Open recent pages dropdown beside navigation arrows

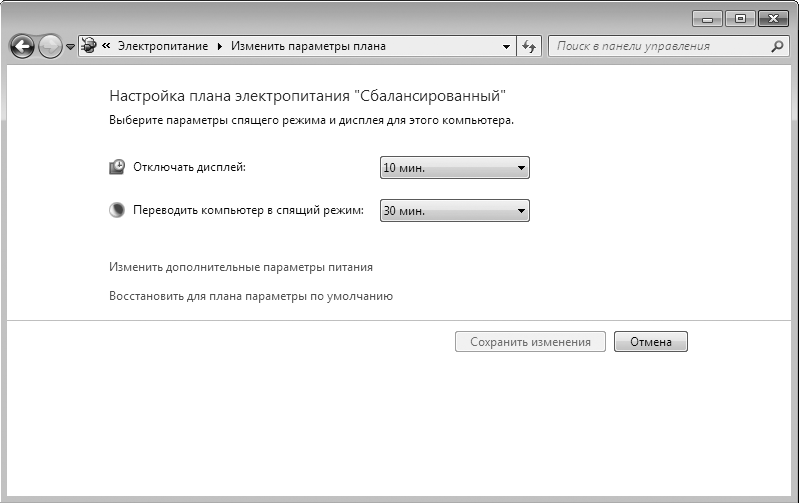tap(70, 47)
